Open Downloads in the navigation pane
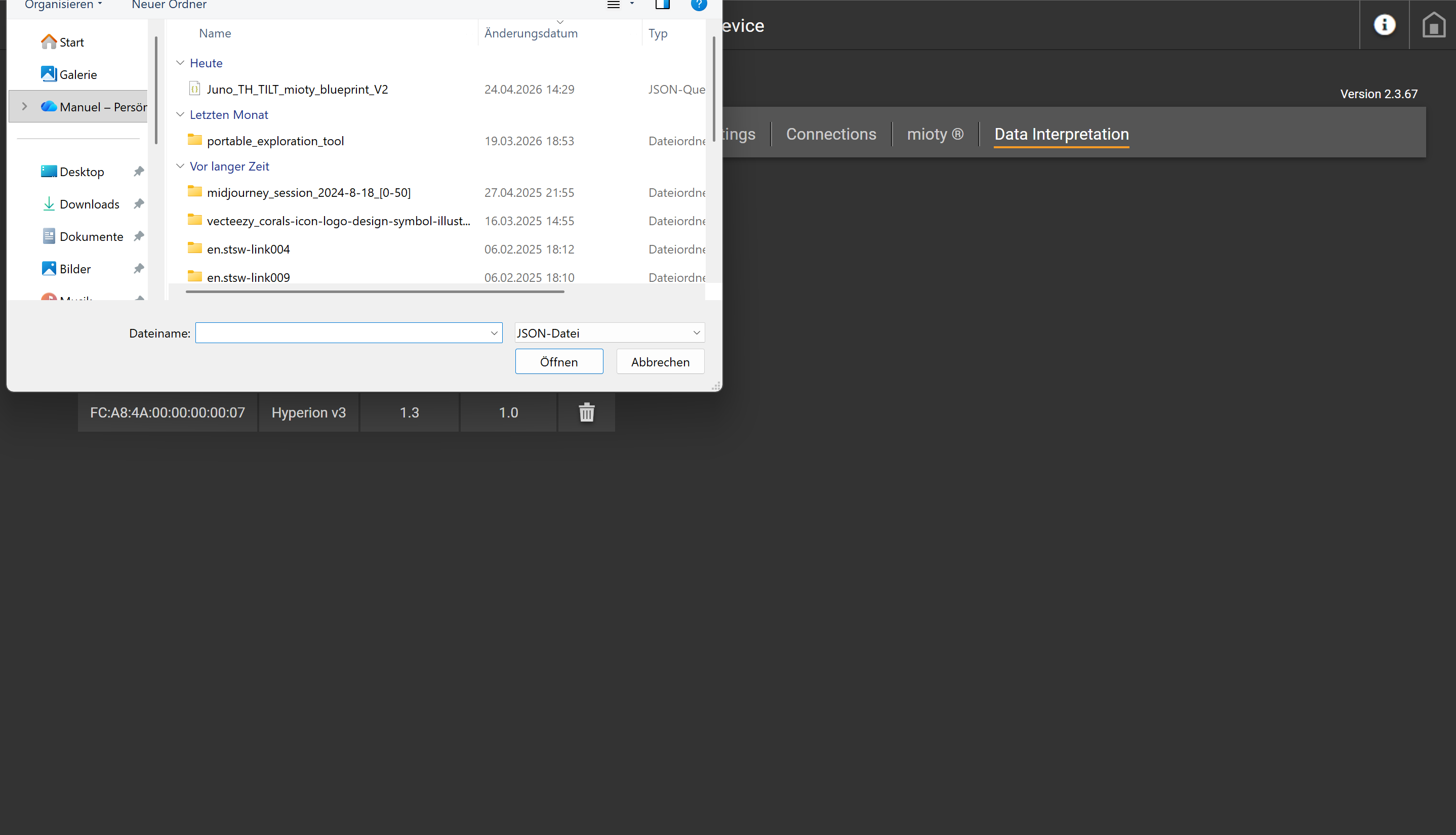 [90, 204]
